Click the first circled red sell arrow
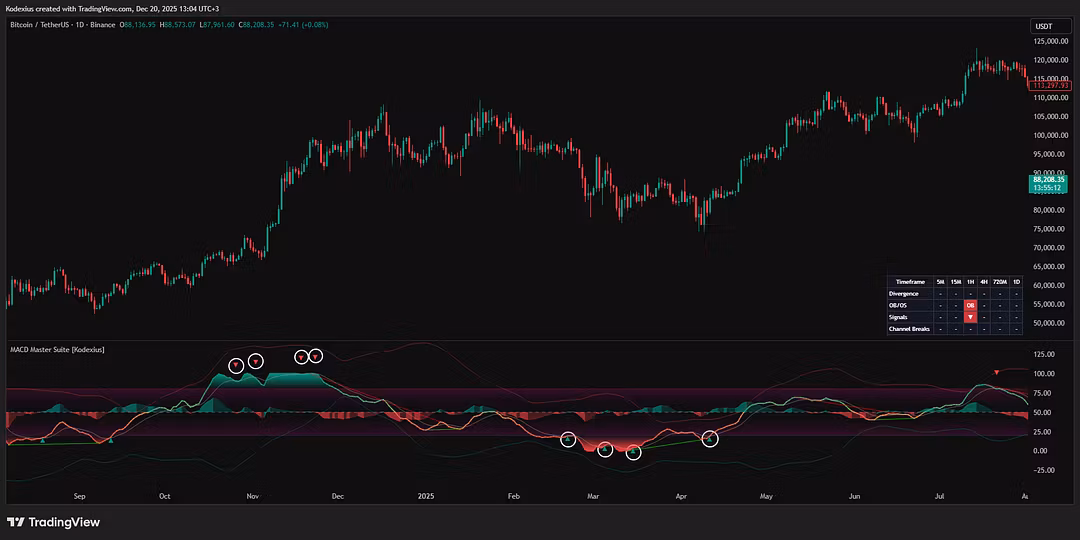 (235, 366)
